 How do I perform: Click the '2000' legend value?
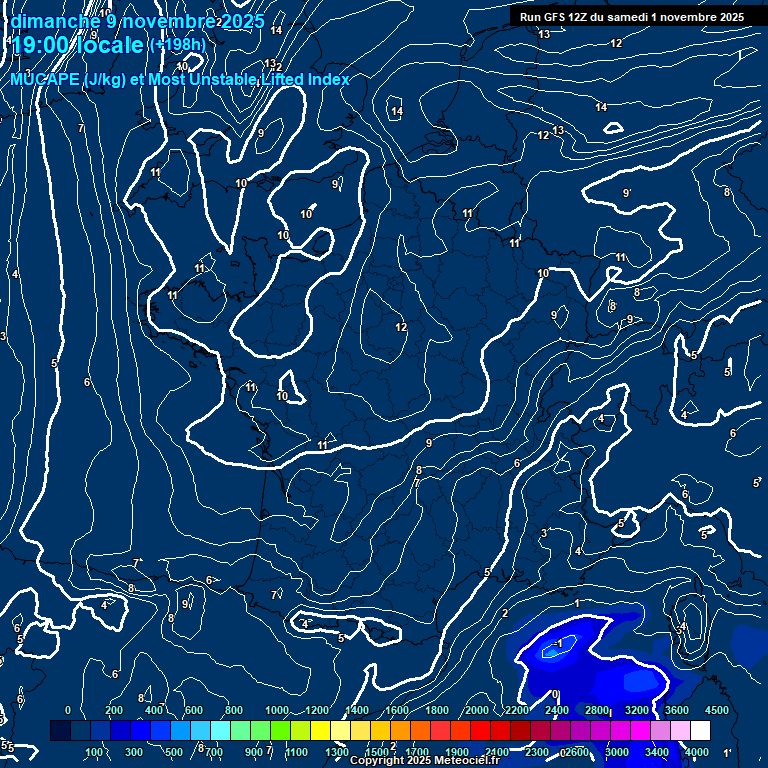[477, 710]
